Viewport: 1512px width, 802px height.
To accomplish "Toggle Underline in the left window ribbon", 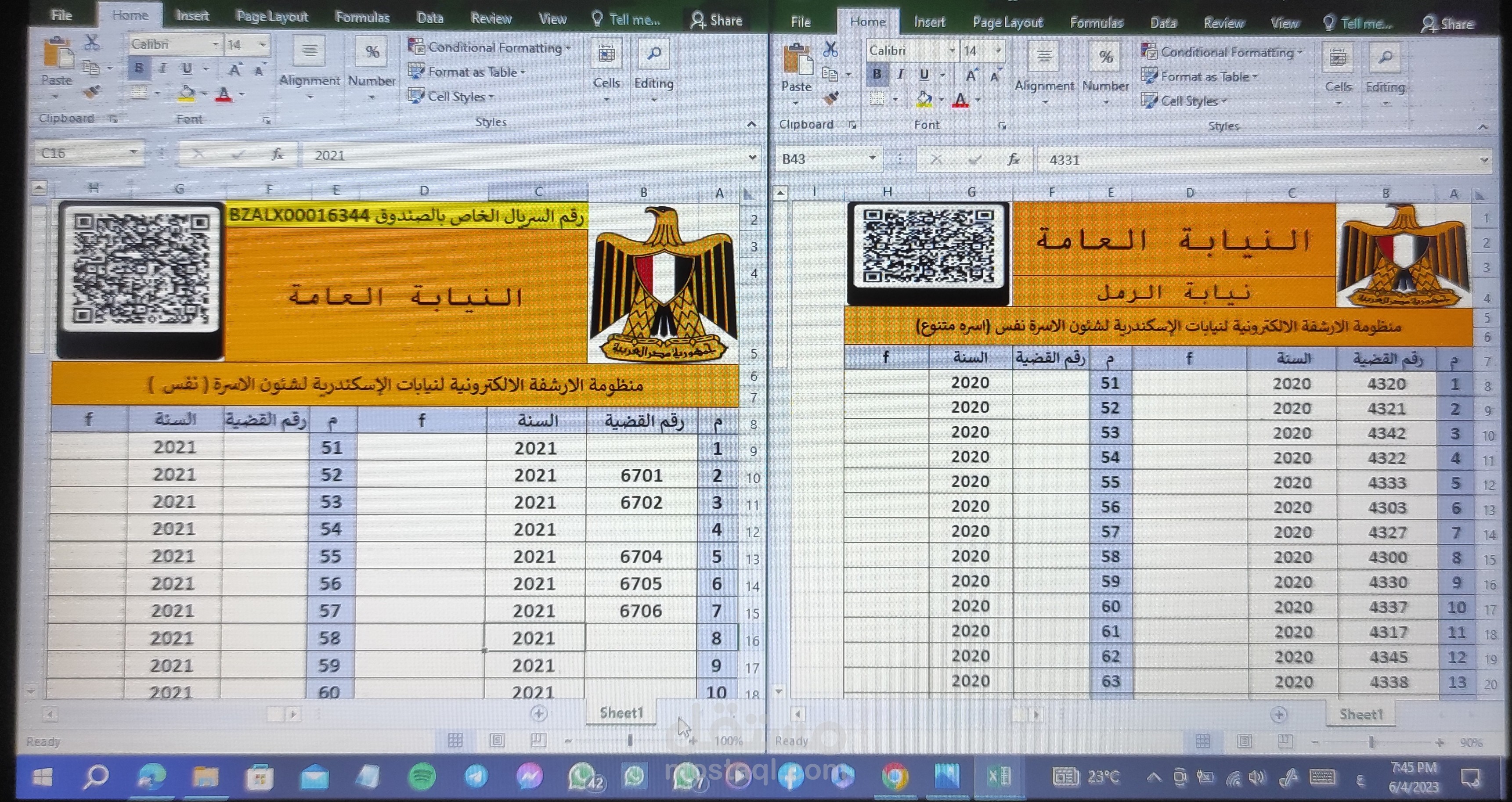I will [x=187, y=68].
